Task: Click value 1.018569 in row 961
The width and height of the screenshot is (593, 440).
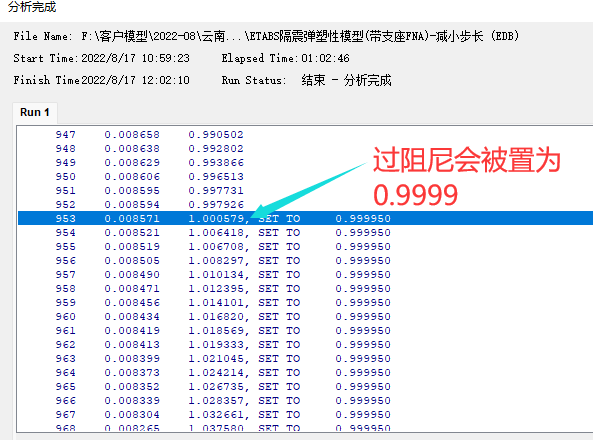Action: click(216, 331)
